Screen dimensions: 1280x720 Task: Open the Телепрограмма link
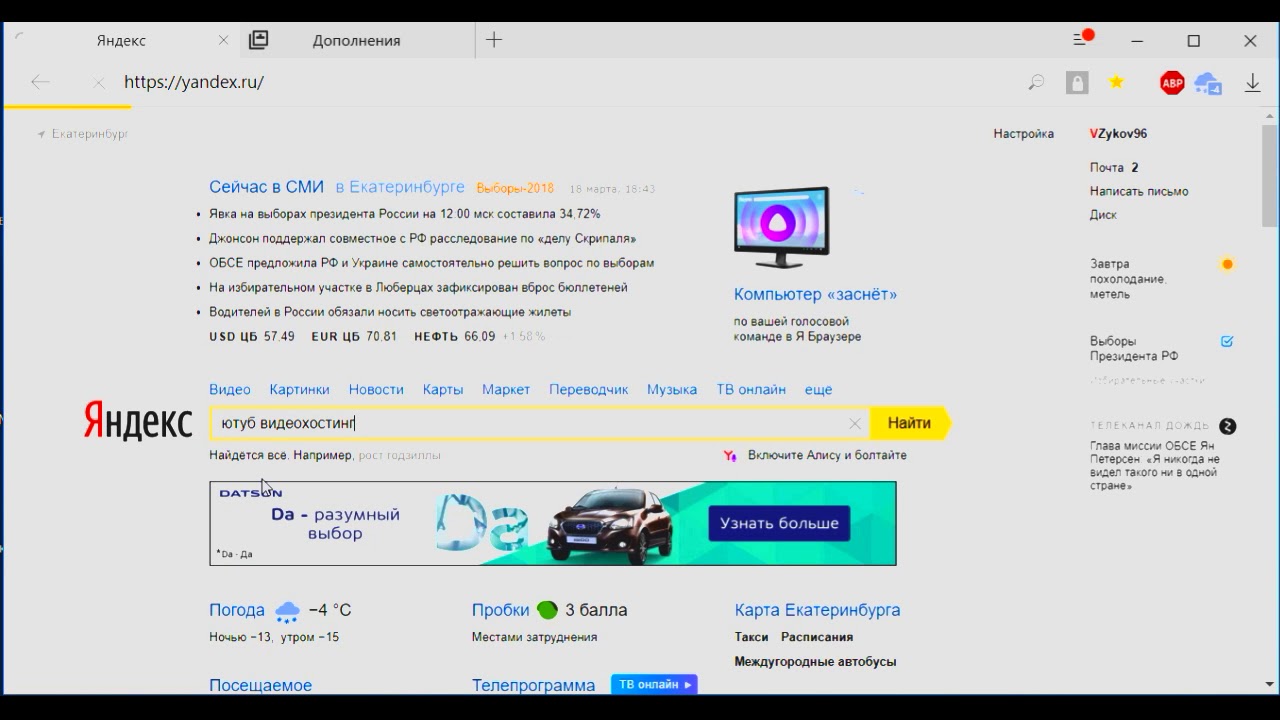pyautogui.click(x=533, y=685)
